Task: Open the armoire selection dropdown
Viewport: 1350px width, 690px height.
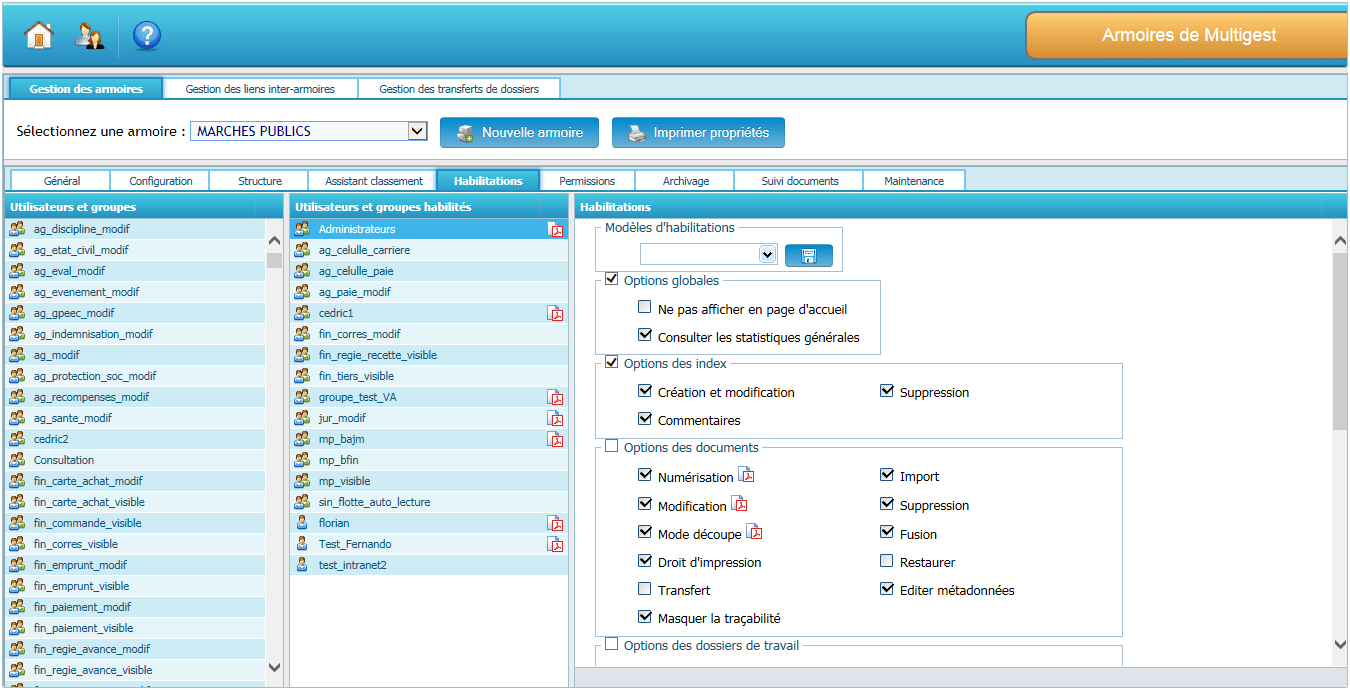Action: [417, 132]
